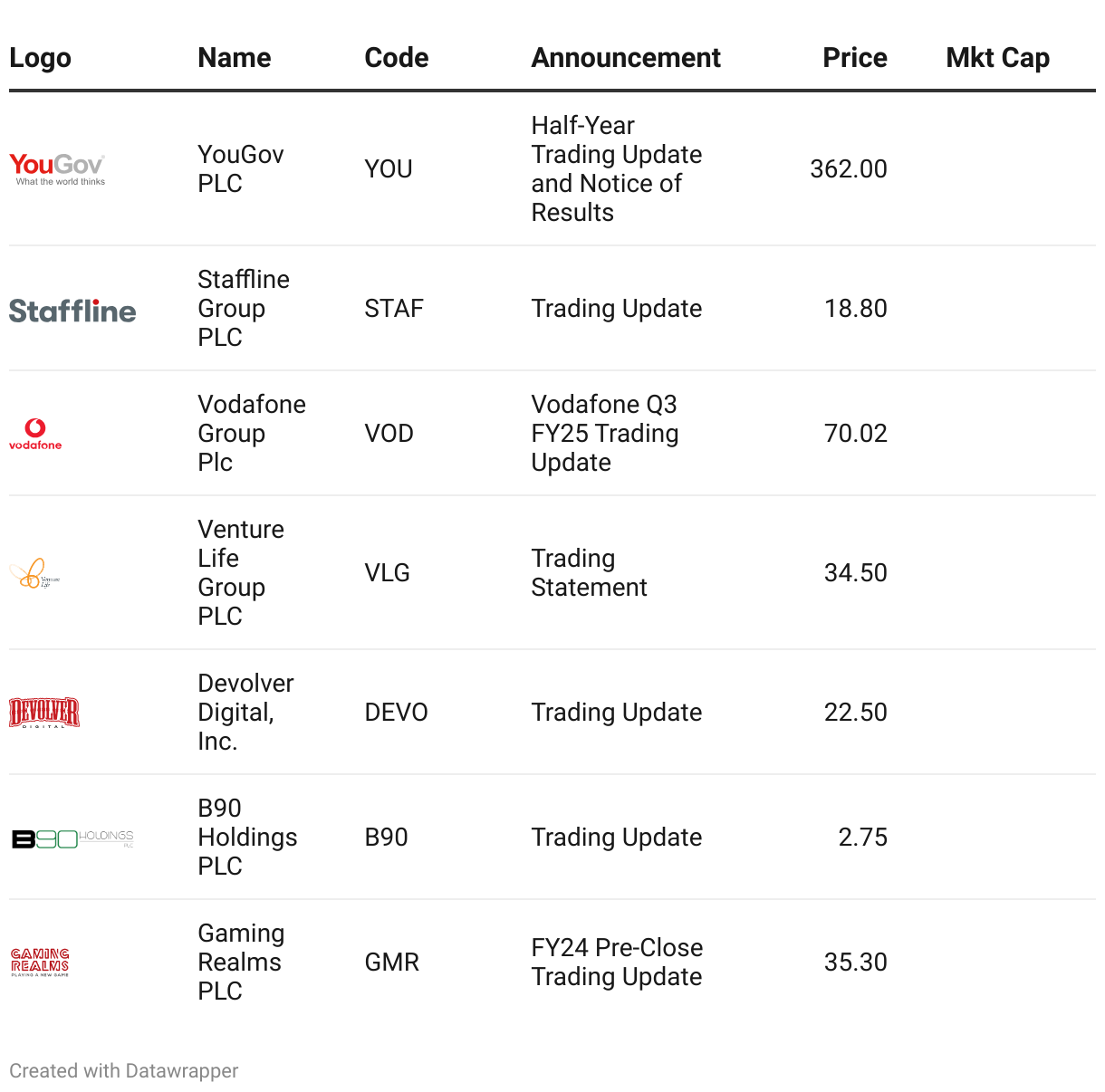Click the Price column header
Screen dimensions: 1105x1092
(x=854, y=58)
